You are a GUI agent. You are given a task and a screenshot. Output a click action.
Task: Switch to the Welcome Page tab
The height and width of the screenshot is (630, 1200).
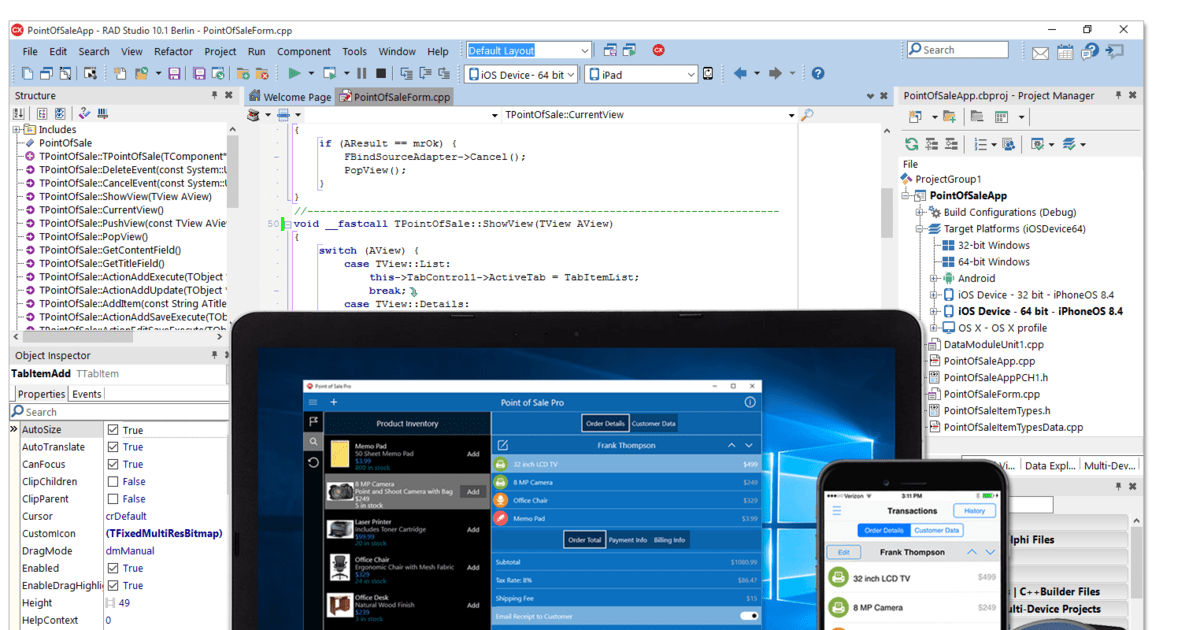coord(296,96)
